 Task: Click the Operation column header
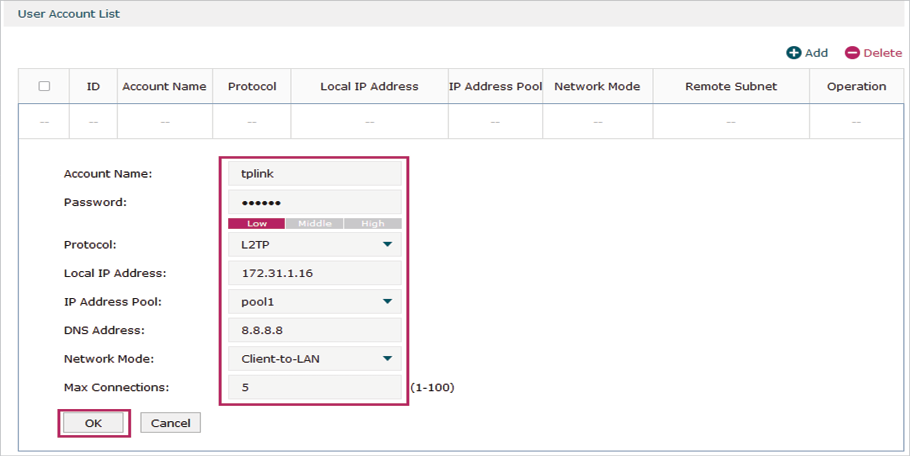click(856, 87)
